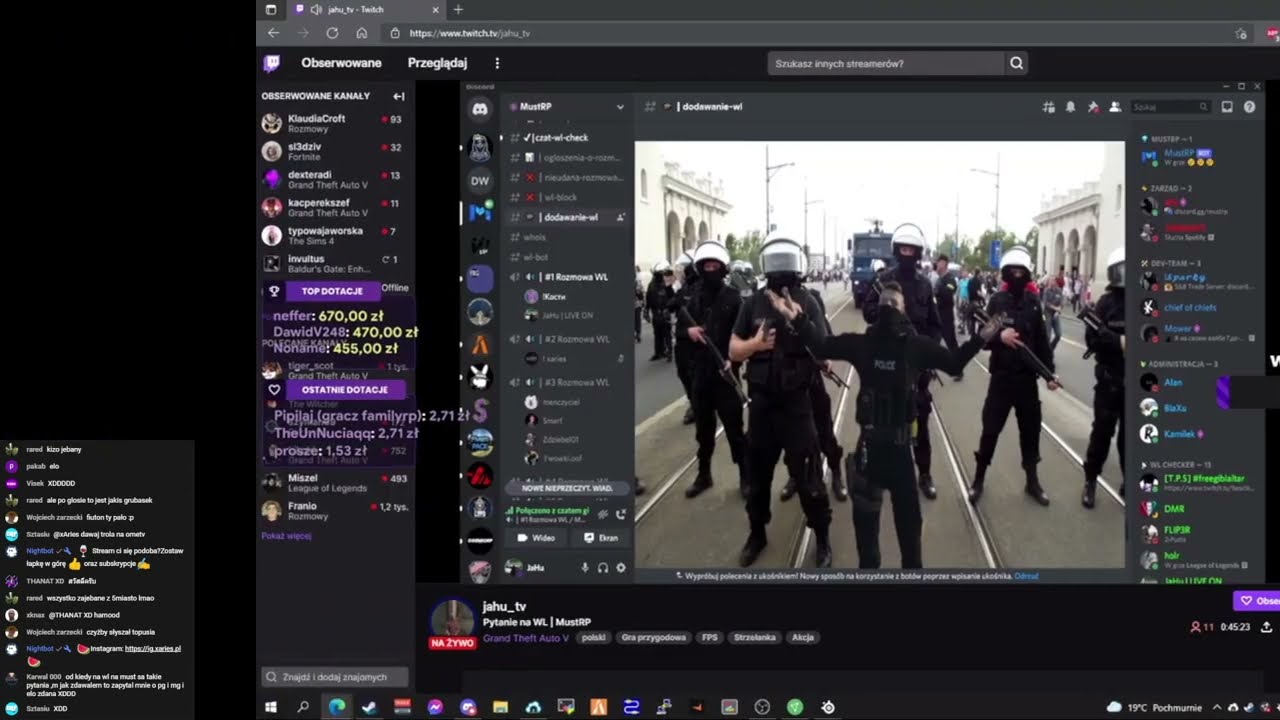Viewport: 1280px width, 720px height.
Task: Turn on Wideo in voice panel
Action: tap(537, 538)
